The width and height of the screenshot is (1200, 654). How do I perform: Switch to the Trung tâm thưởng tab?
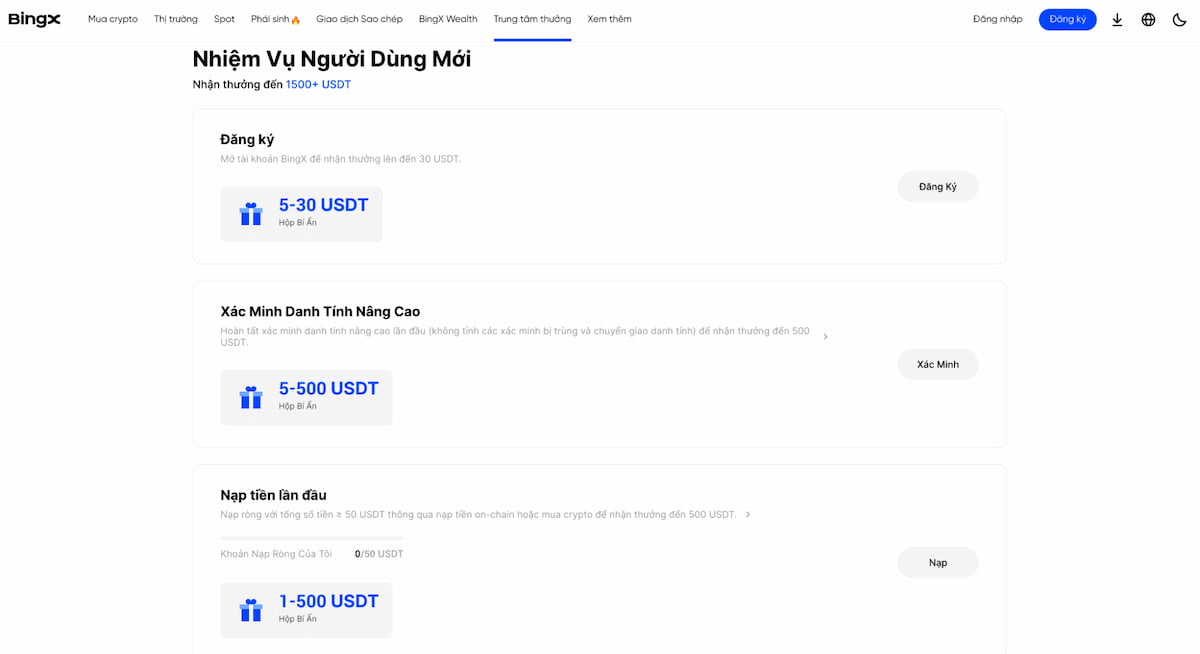(x=532, y=18)
